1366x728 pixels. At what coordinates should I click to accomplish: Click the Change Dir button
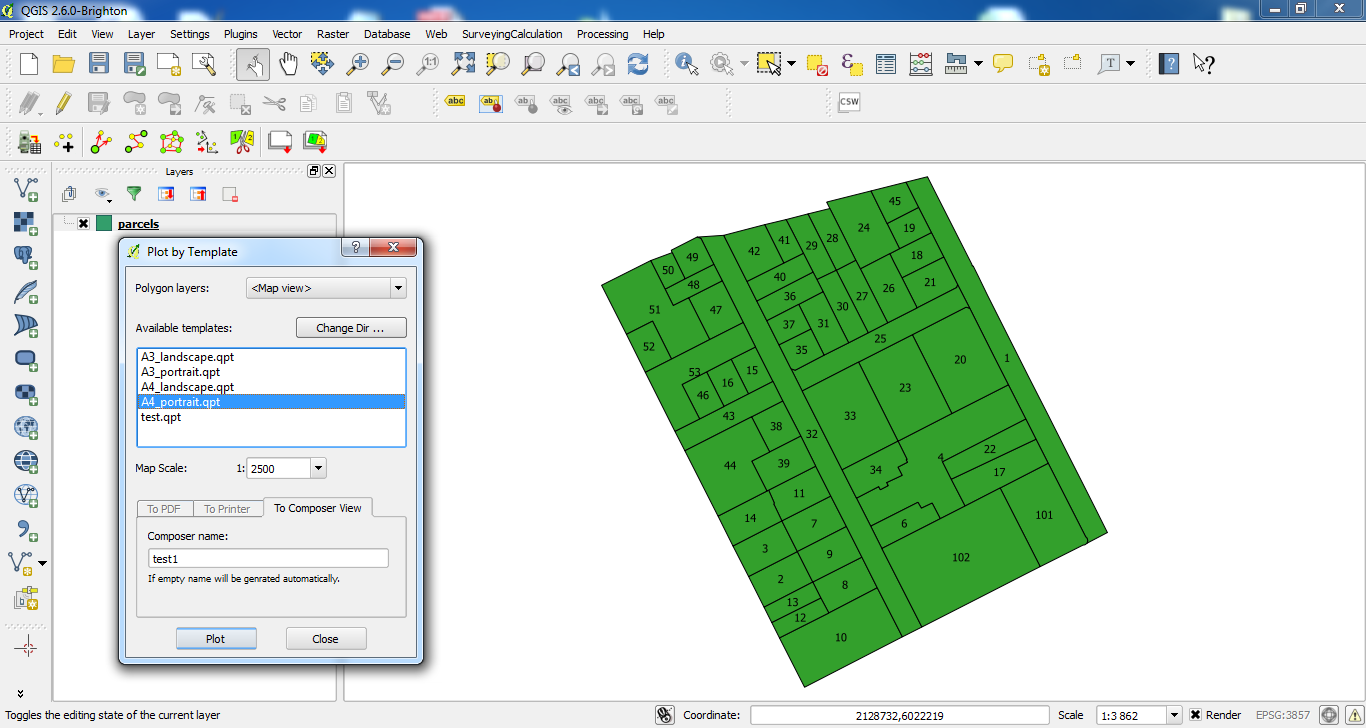pyautogui.click(x=351, y=328)
